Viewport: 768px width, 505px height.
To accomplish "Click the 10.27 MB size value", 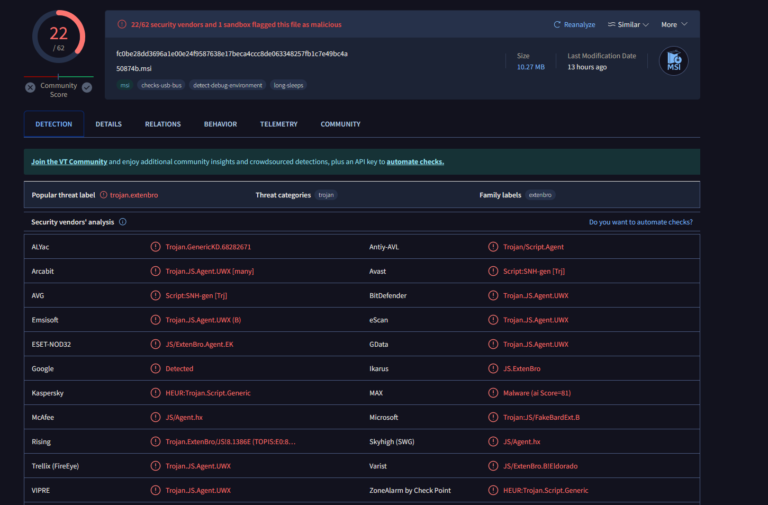I will (530, 67).
